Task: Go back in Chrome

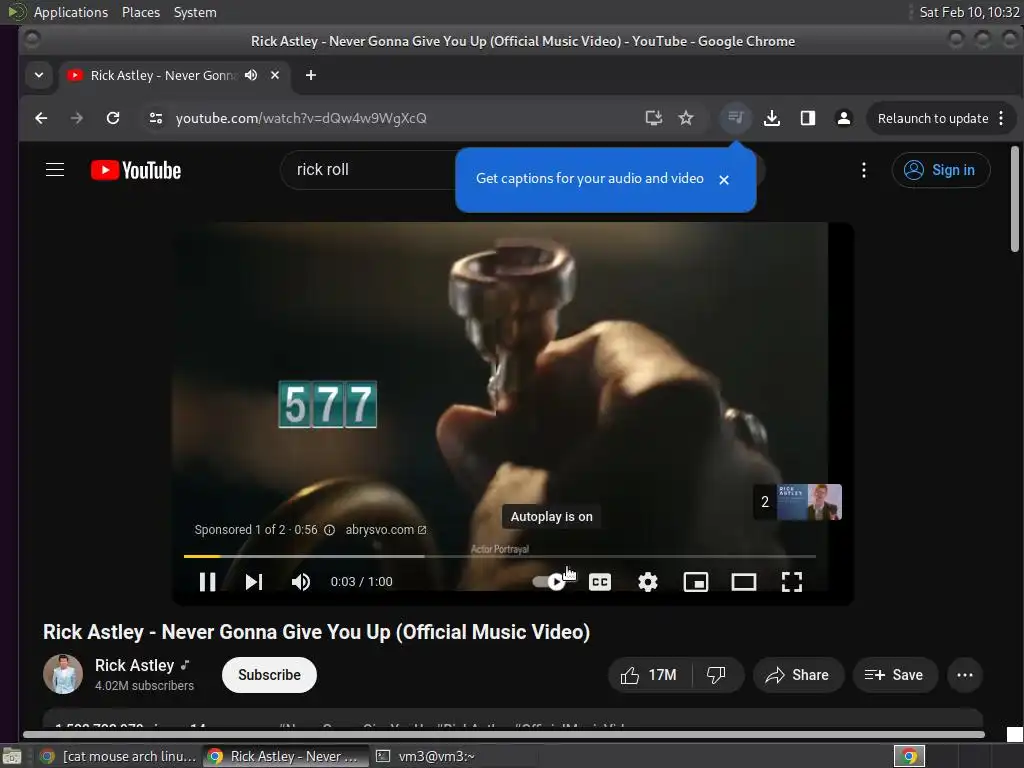Action: click(x=41, y=118)
